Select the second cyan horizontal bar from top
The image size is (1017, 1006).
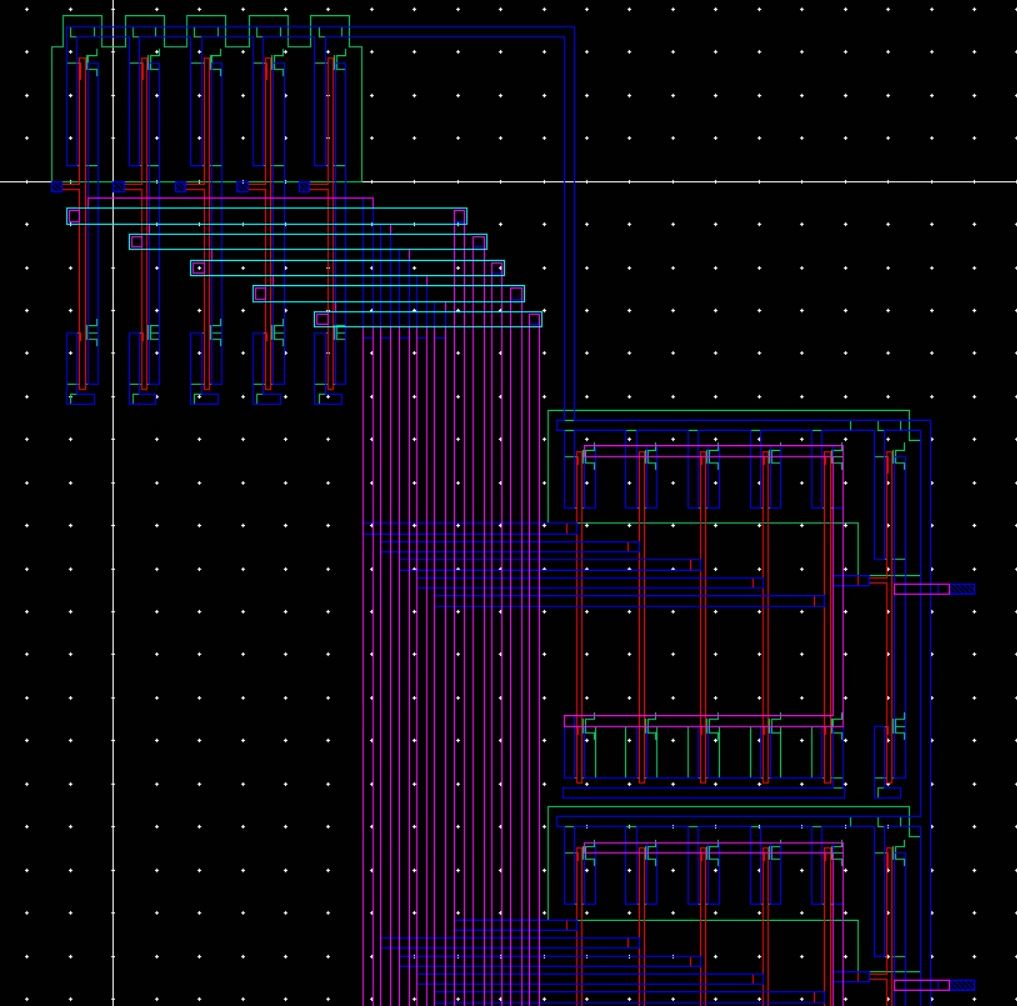pos(308,242)
